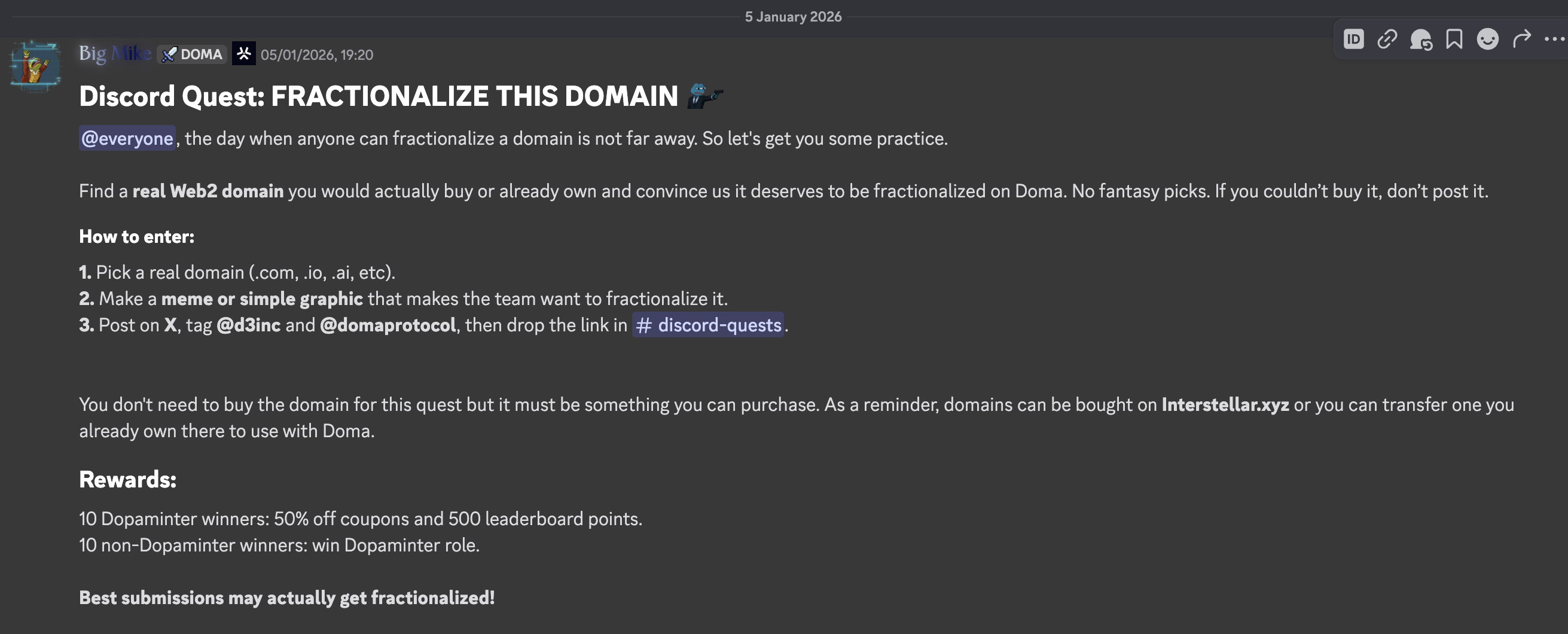Click the Pepe emoji in the title
Screen dimensions: 1568x634
tap(704, 96)
